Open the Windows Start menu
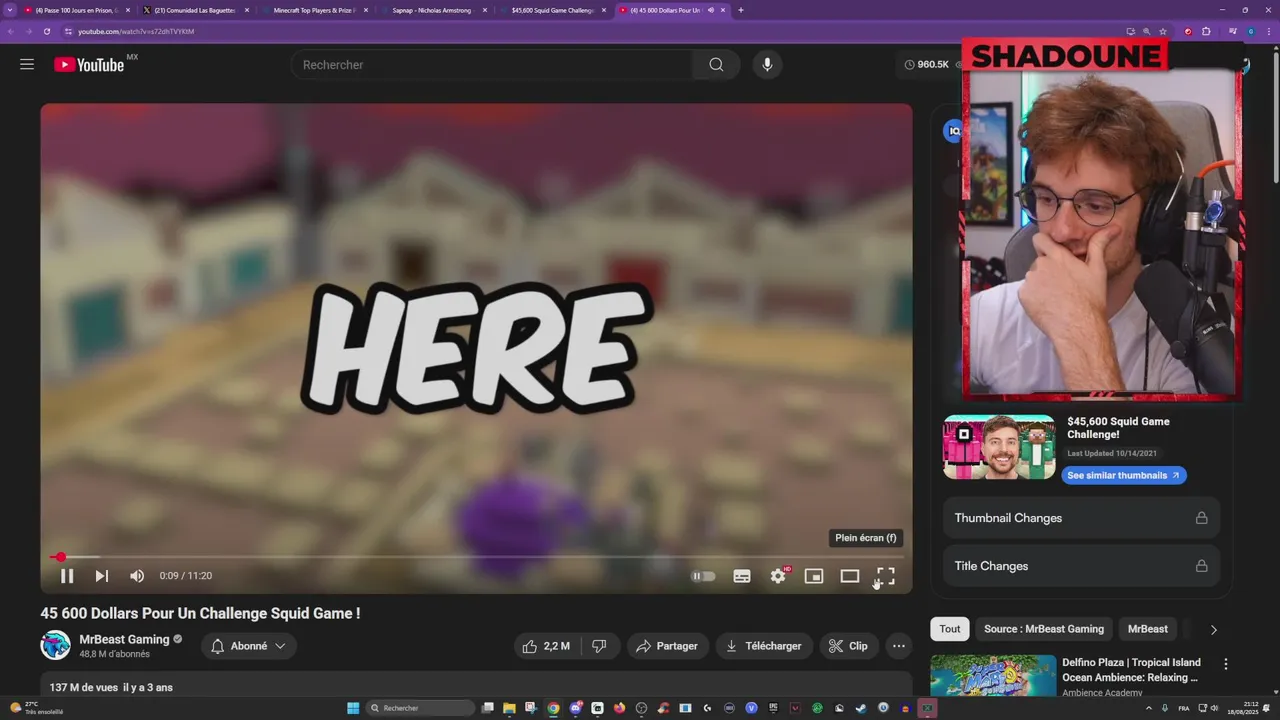The height and width of the screenshot is (720, 1280). click(353, 708)
